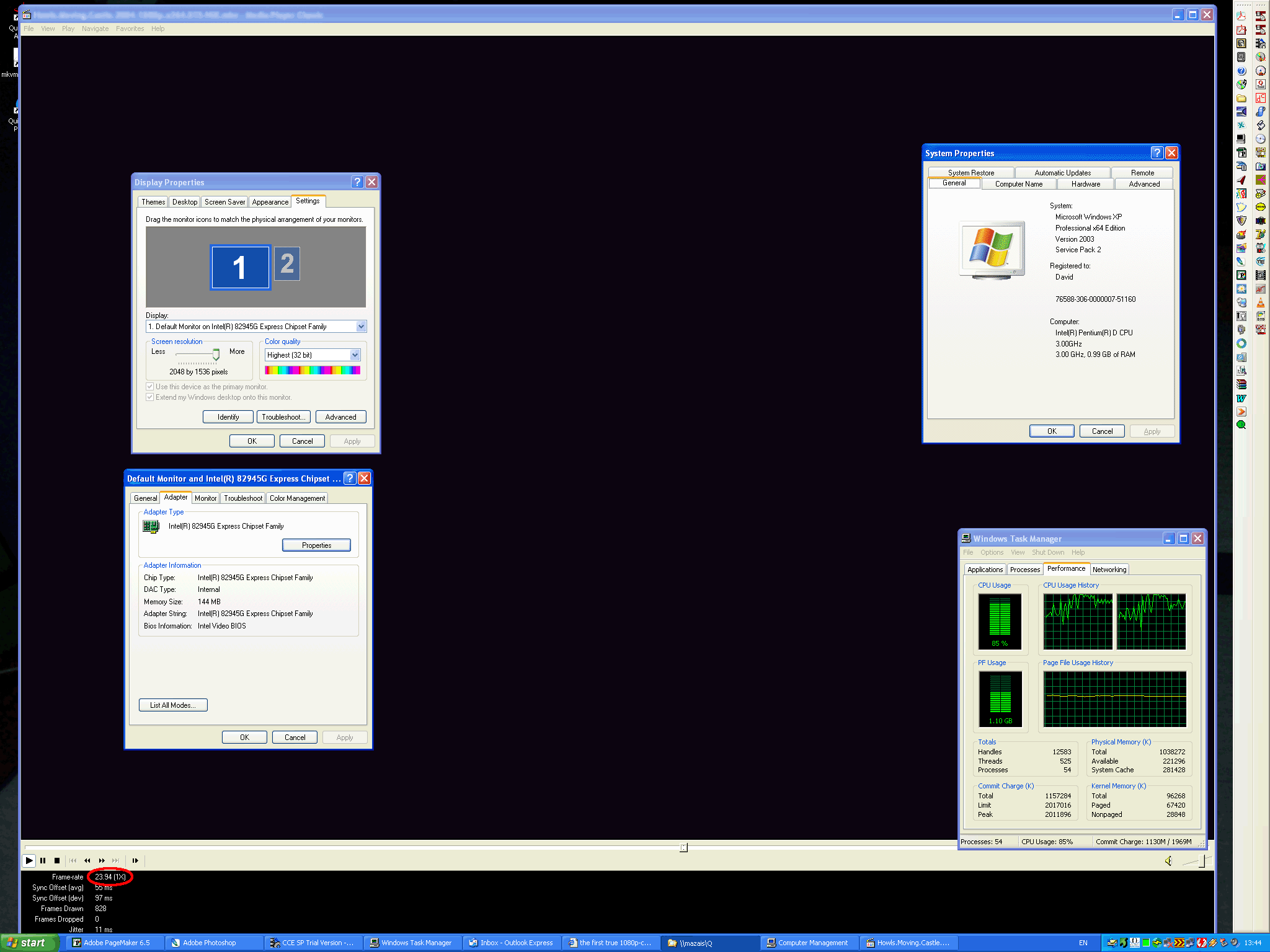Switch to the Appearance tab

(x=270, y=202)
